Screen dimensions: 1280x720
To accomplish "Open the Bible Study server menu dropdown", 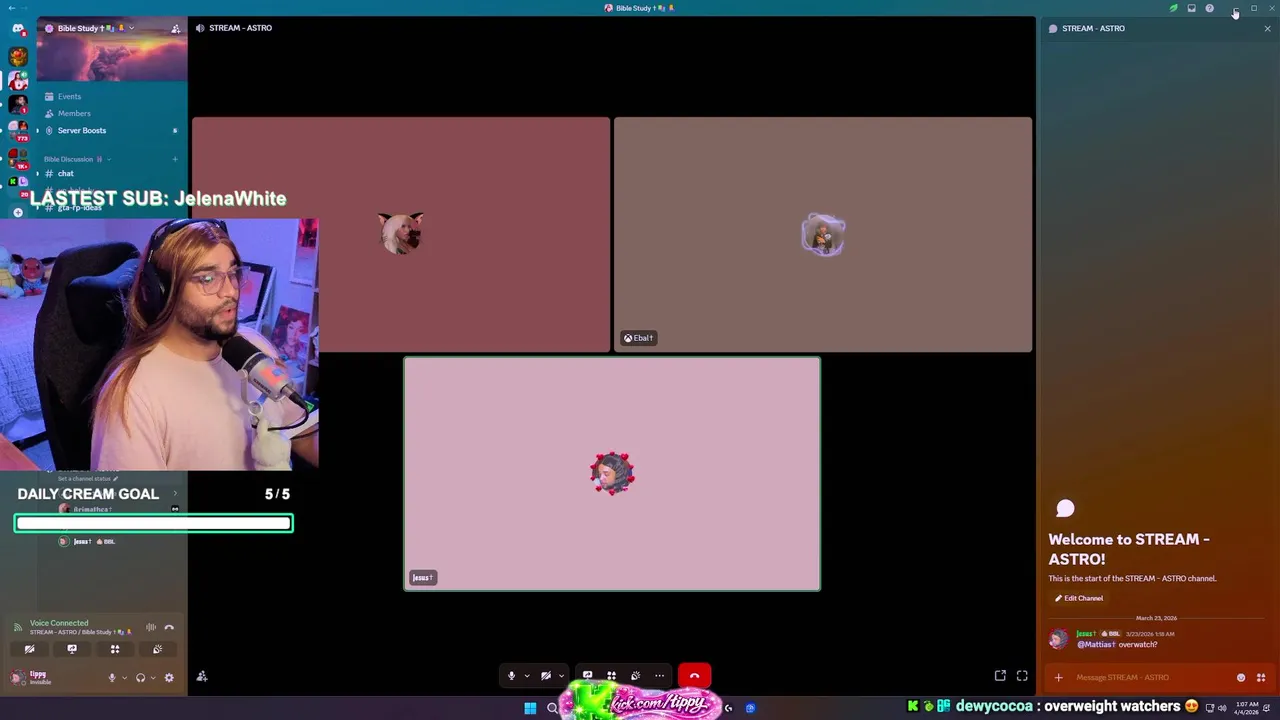I will click(x=131, y=28).
